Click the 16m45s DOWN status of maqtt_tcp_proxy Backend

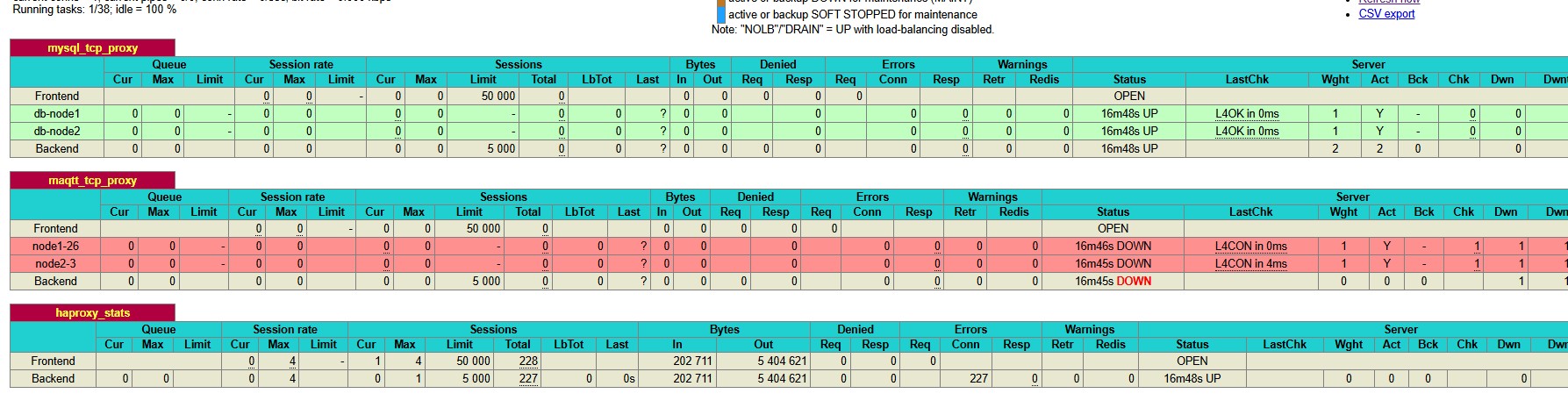(x=1113, y=282)
